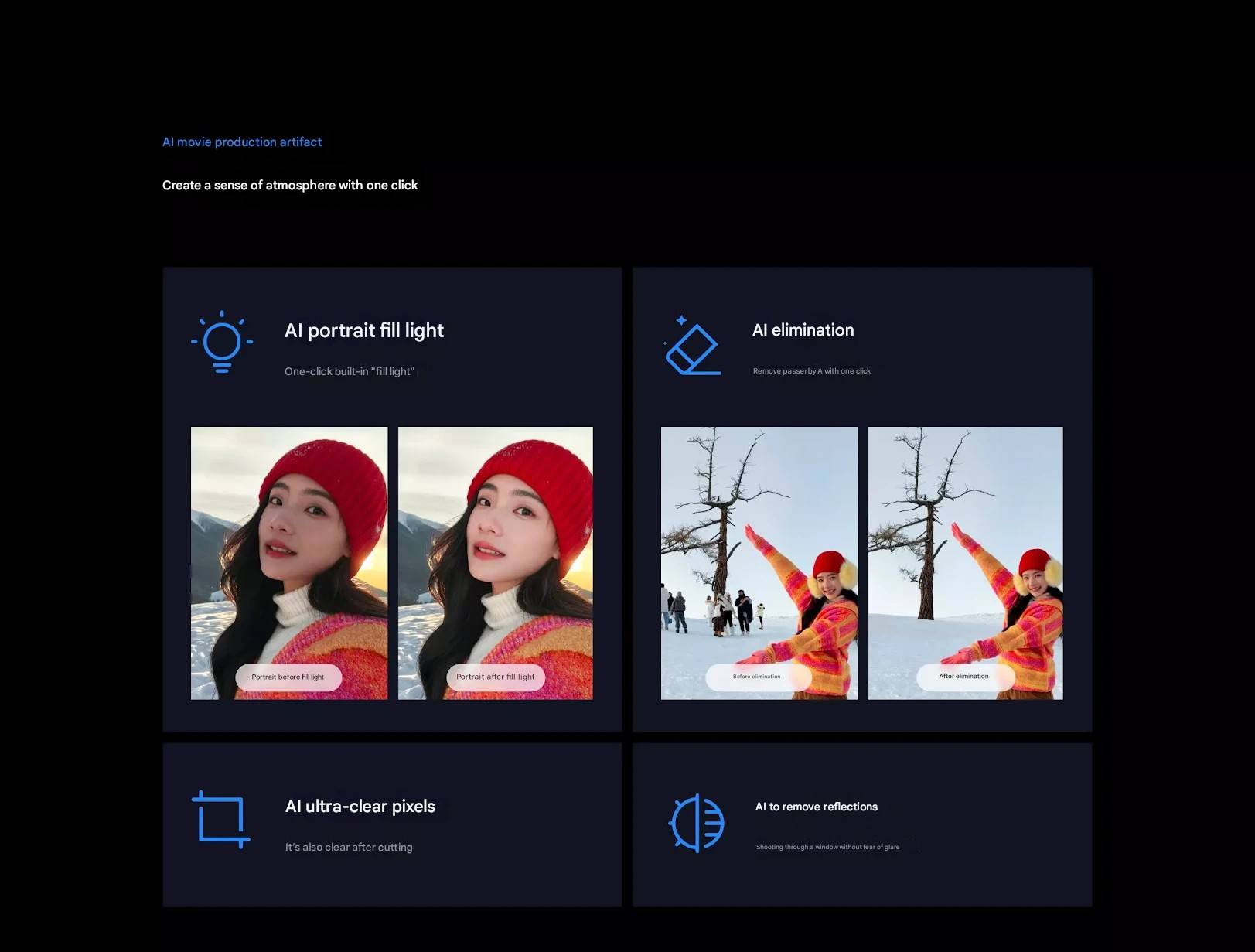Click the eraser AI elimination icon
This screenshot has height=952, width=1255.
692,346
